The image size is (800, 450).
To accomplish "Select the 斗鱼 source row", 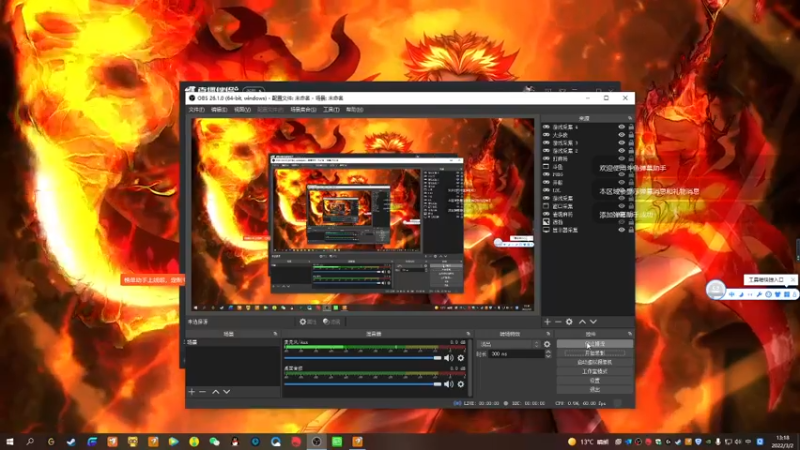I will coord(588,167).
